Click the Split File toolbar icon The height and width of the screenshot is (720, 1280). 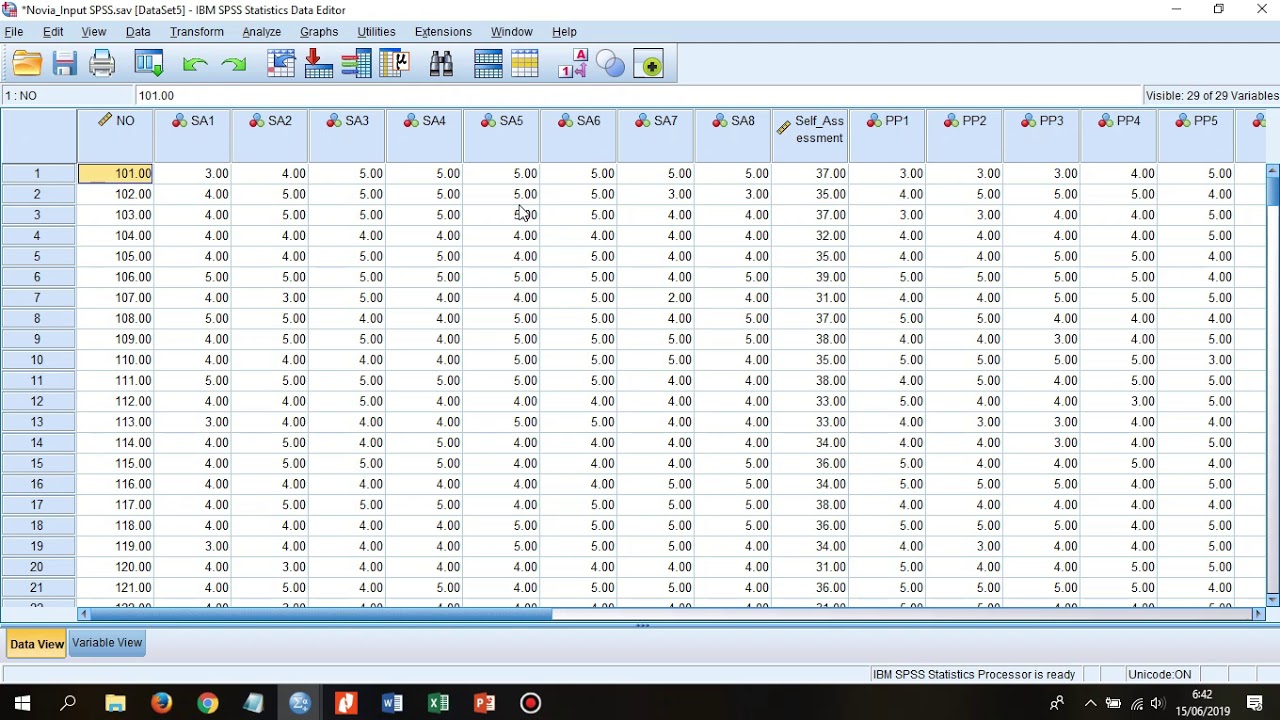489,64
